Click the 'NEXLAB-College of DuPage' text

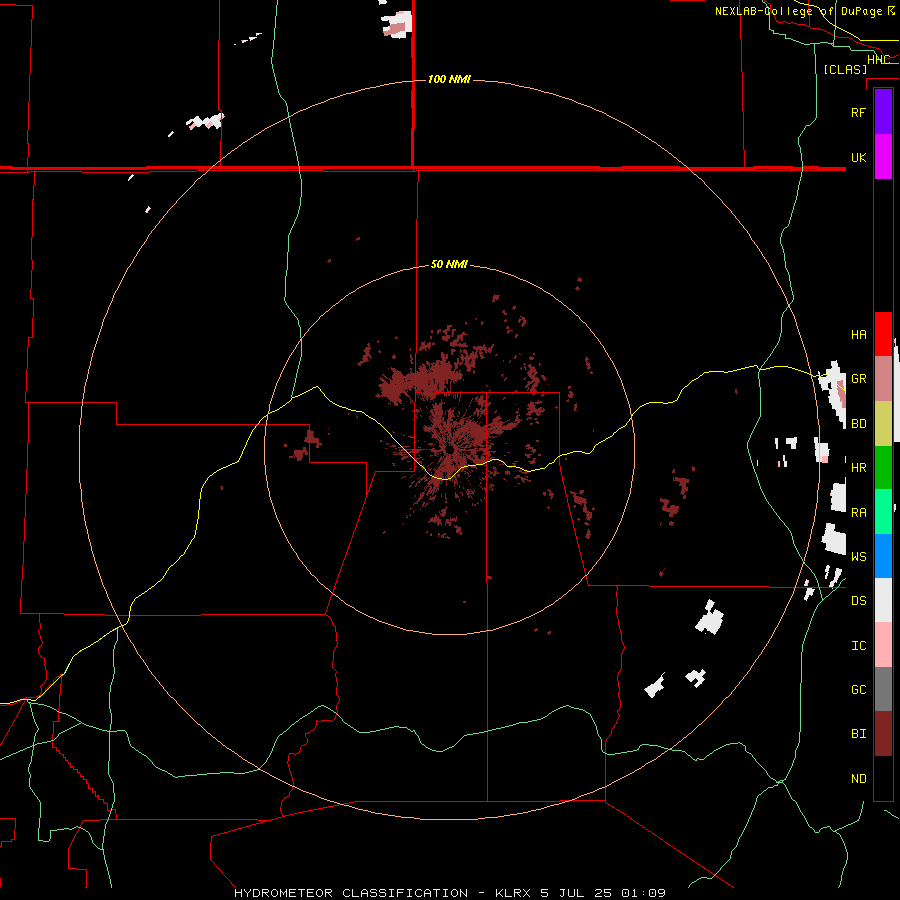point(798,11)
